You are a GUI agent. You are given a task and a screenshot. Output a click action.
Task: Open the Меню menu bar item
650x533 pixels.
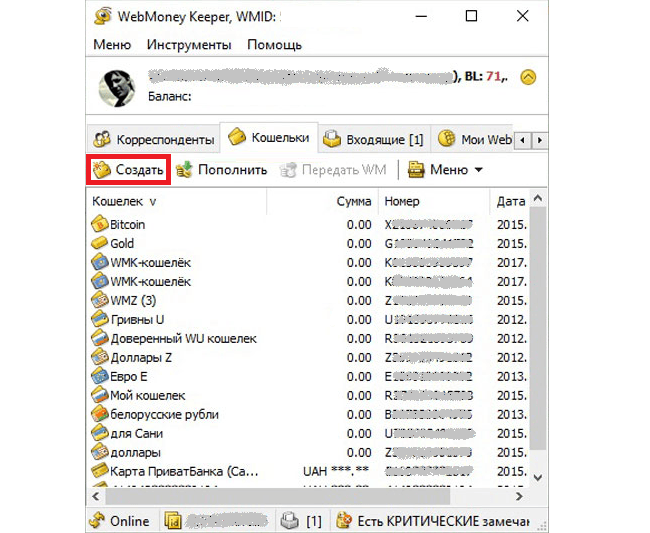point(112,45)
